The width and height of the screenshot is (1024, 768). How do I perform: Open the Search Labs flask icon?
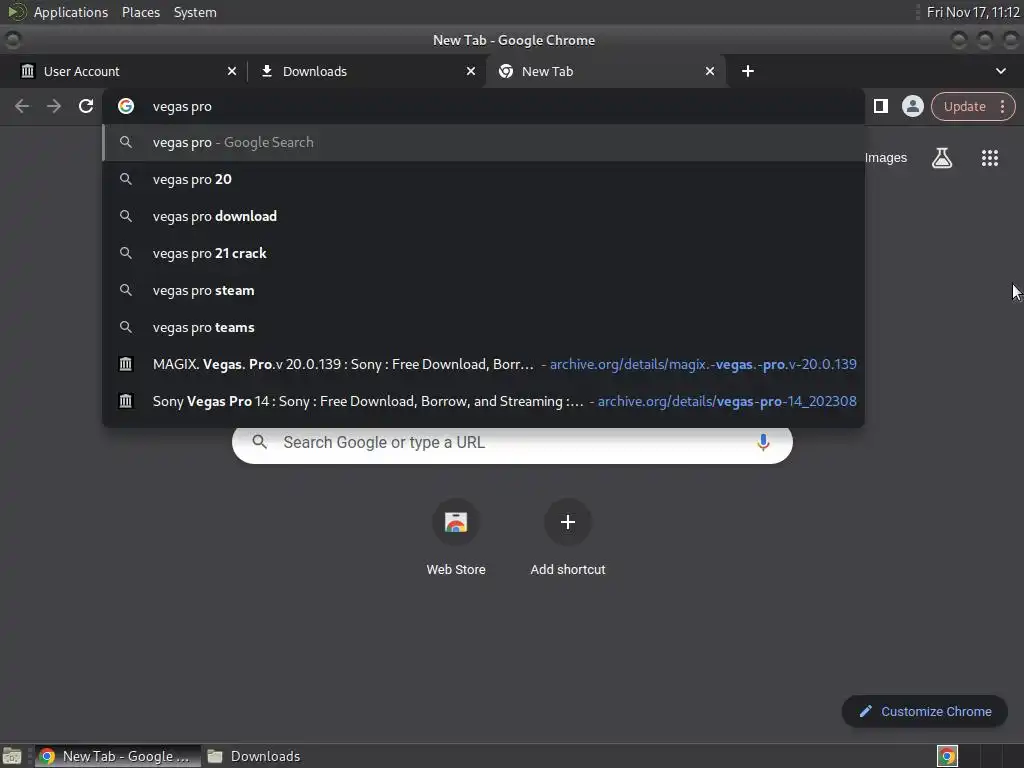[x=941, y=158]
